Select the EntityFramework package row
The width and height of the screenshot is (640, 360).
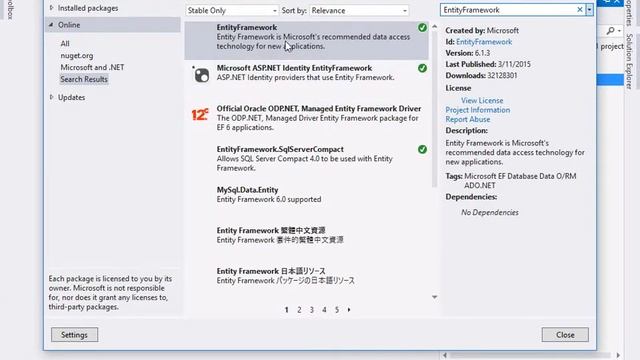click(x=307, y=40)
